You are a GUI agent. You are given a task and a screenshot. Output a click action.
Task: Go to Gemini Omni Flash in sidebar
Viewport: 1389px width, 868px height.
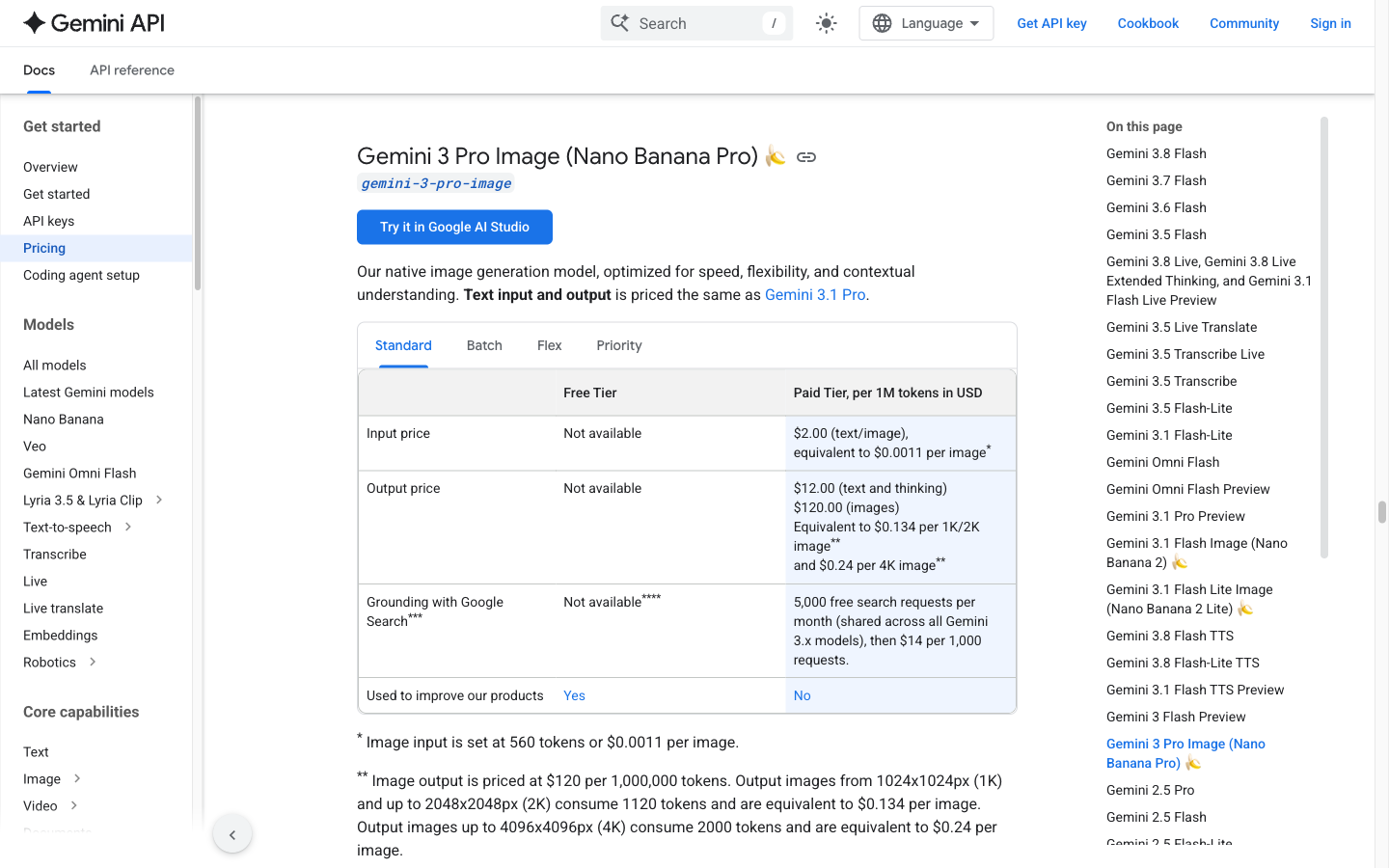coord(80,474)
